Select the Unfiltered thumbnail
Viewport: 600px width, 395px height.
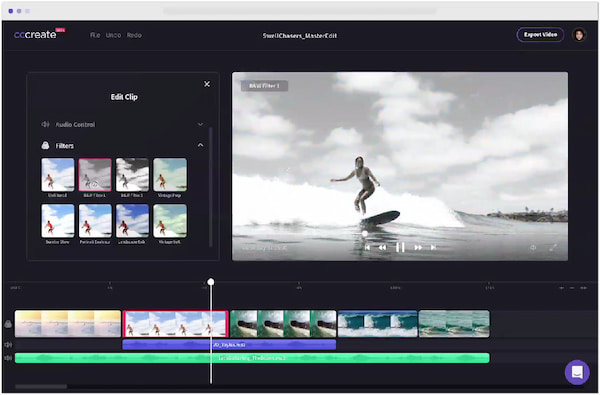[x=58, y=175]
